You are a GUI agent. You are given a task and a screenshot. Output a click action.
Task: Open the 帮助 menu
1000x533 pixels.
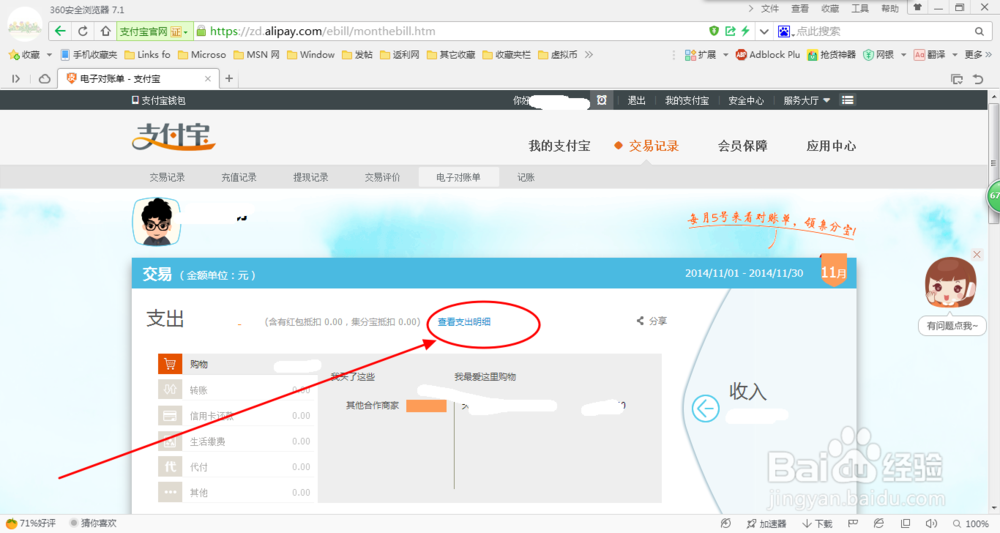click(x=890, y=8)
